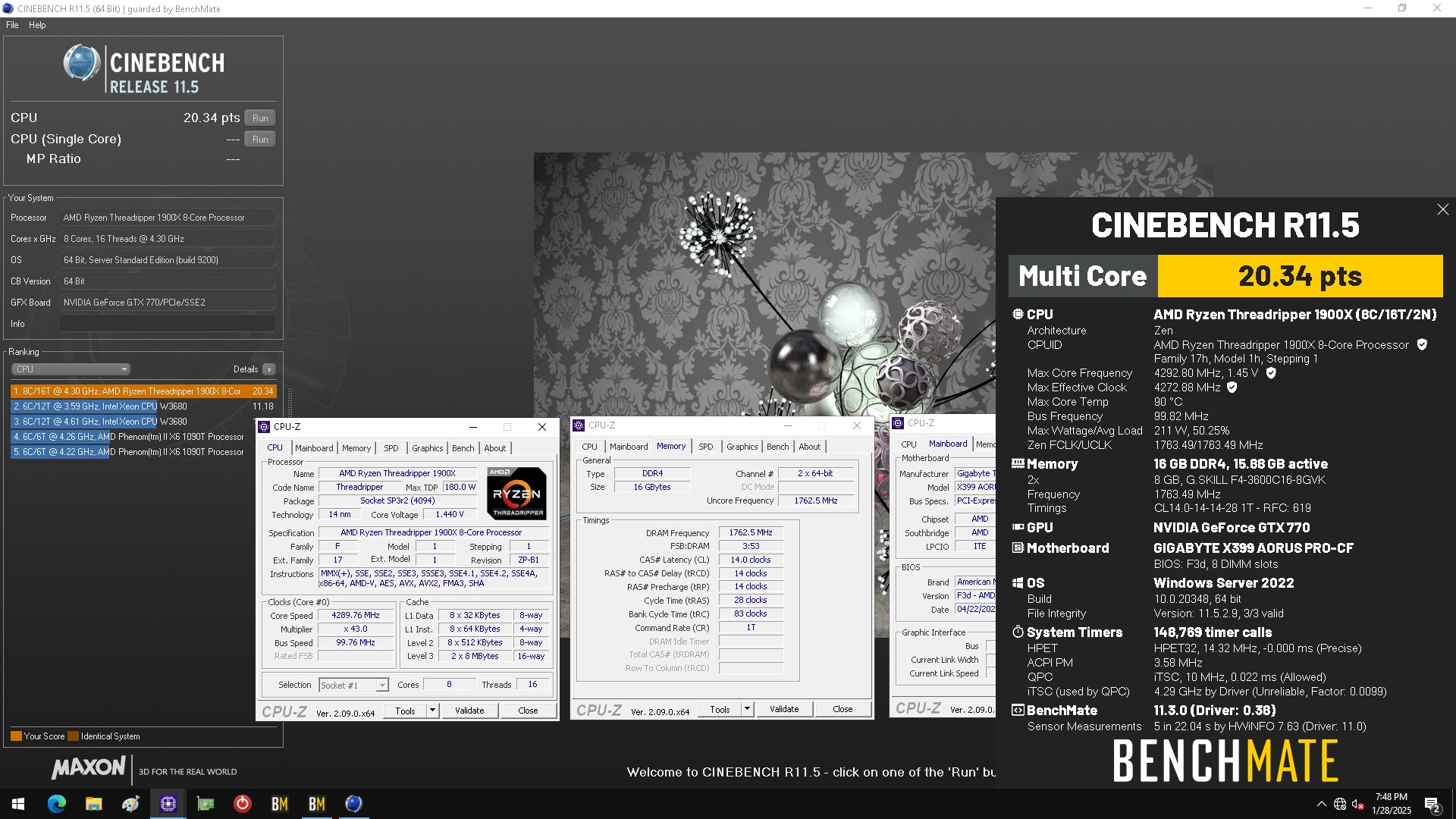
Task: Click Validate in first CPU-Z window
Action: coord(469,711)
